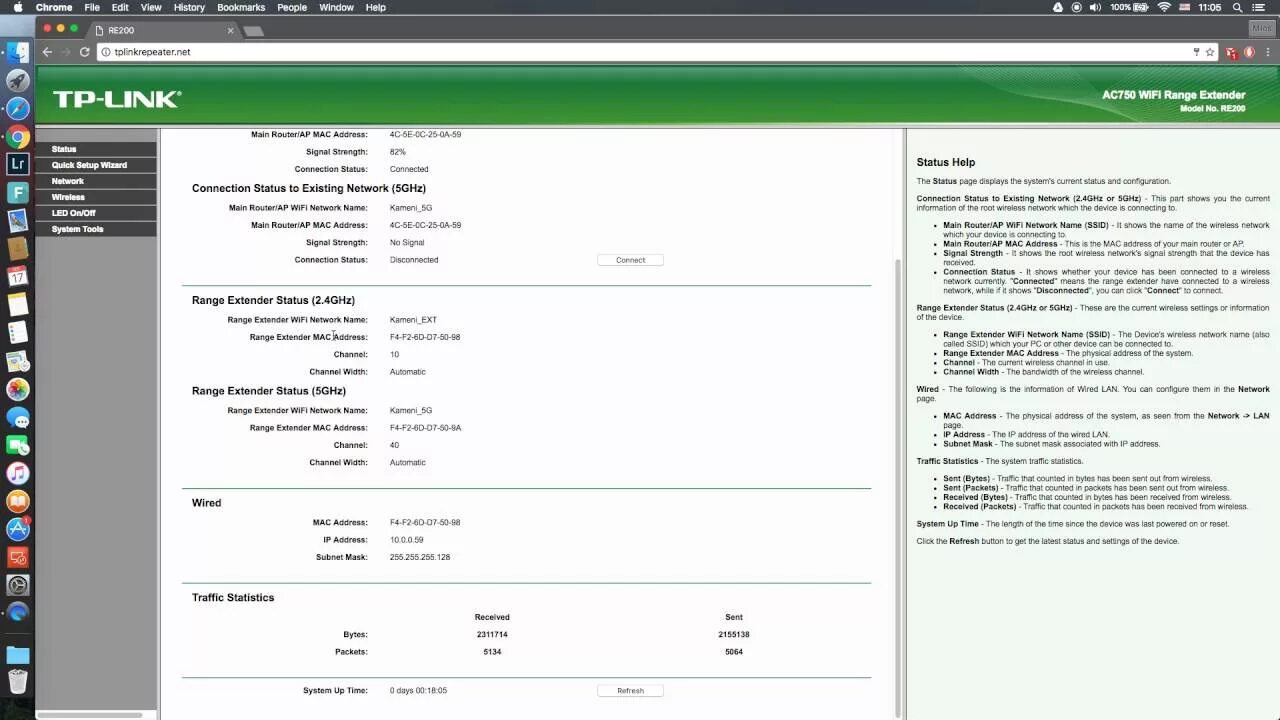Click the Status Help heading

[x=946, y=162]
